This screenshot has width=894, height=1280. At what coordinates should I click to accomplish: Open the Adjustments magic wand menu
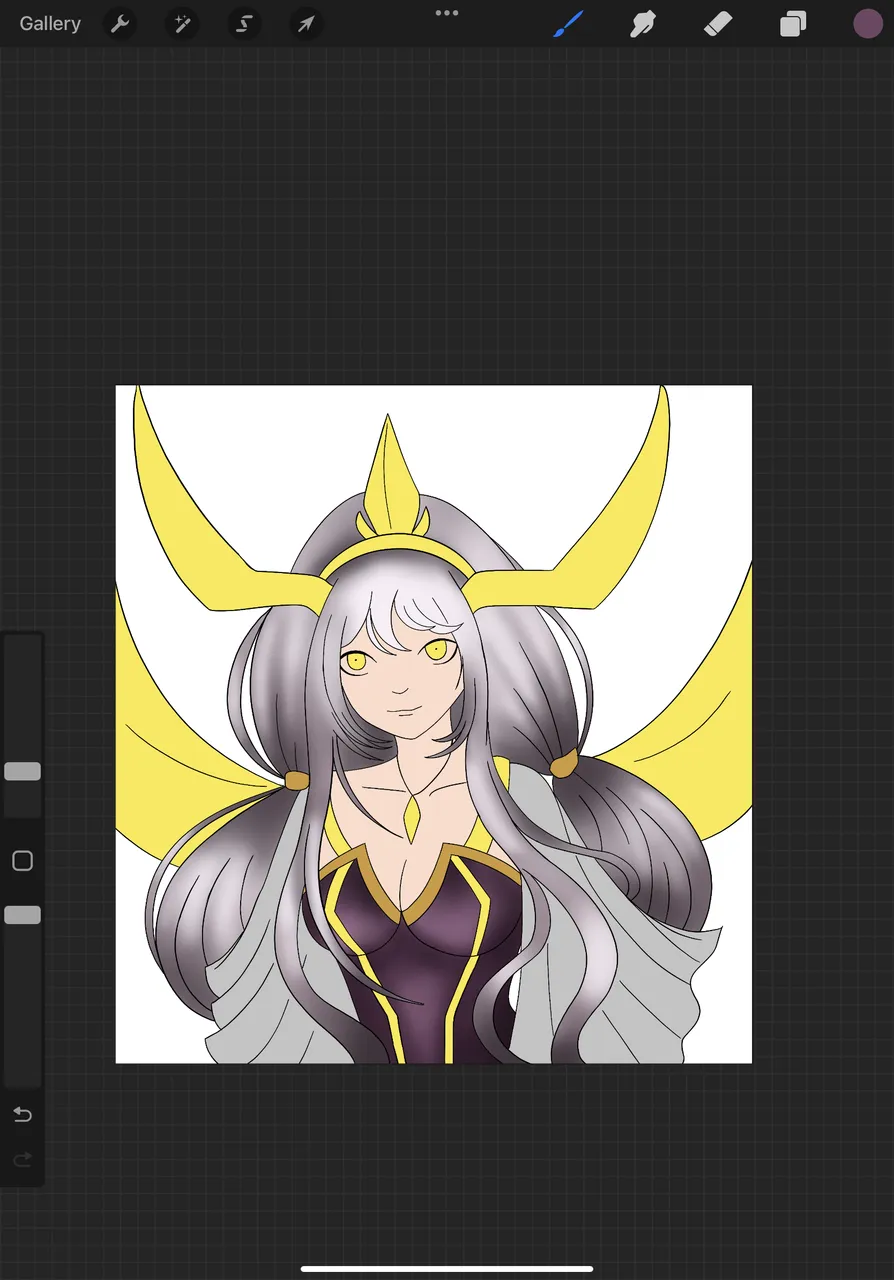click(182, 24)
